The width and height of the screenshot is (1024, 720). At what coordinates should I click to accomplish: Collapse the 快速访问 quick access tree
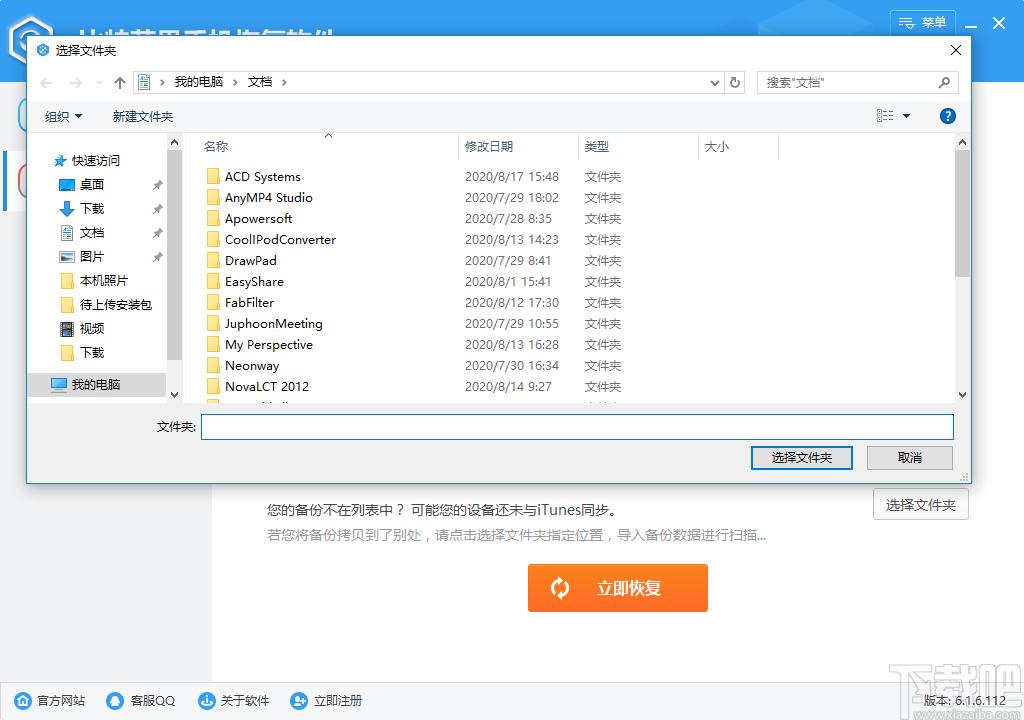tap(46, 161)
